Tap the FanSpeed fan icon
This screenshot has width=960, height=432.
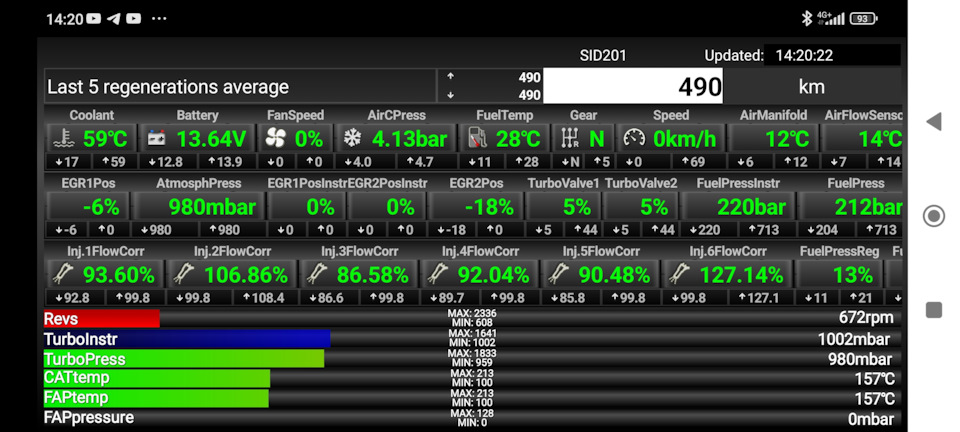click(x=279, y=139)
